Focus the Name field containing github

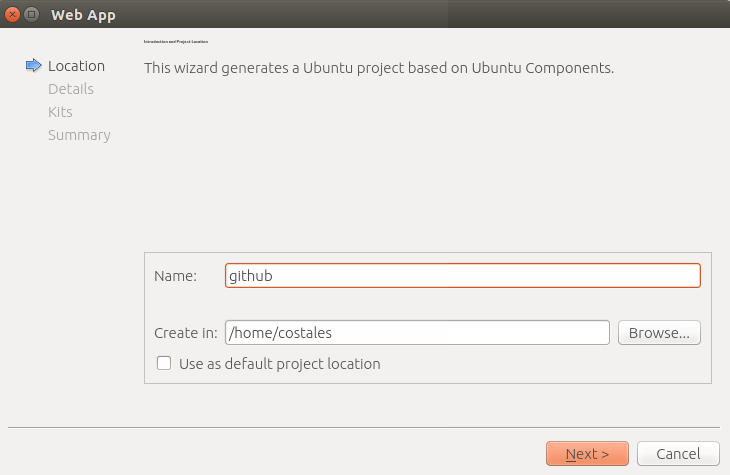(x=463, y=276)
